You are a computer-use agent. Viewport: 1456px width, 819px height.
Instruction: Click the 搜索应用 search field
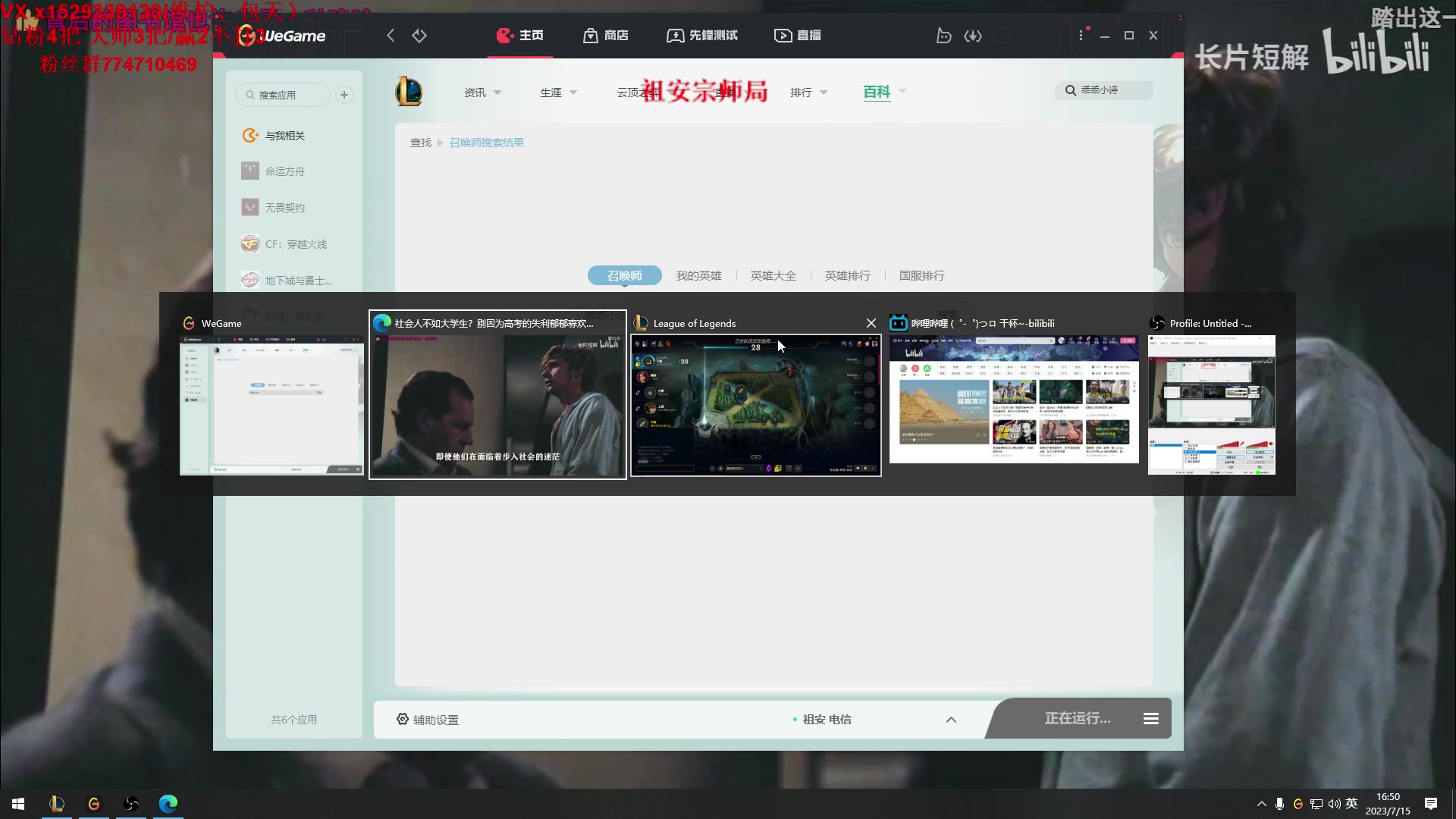(283, 95)
